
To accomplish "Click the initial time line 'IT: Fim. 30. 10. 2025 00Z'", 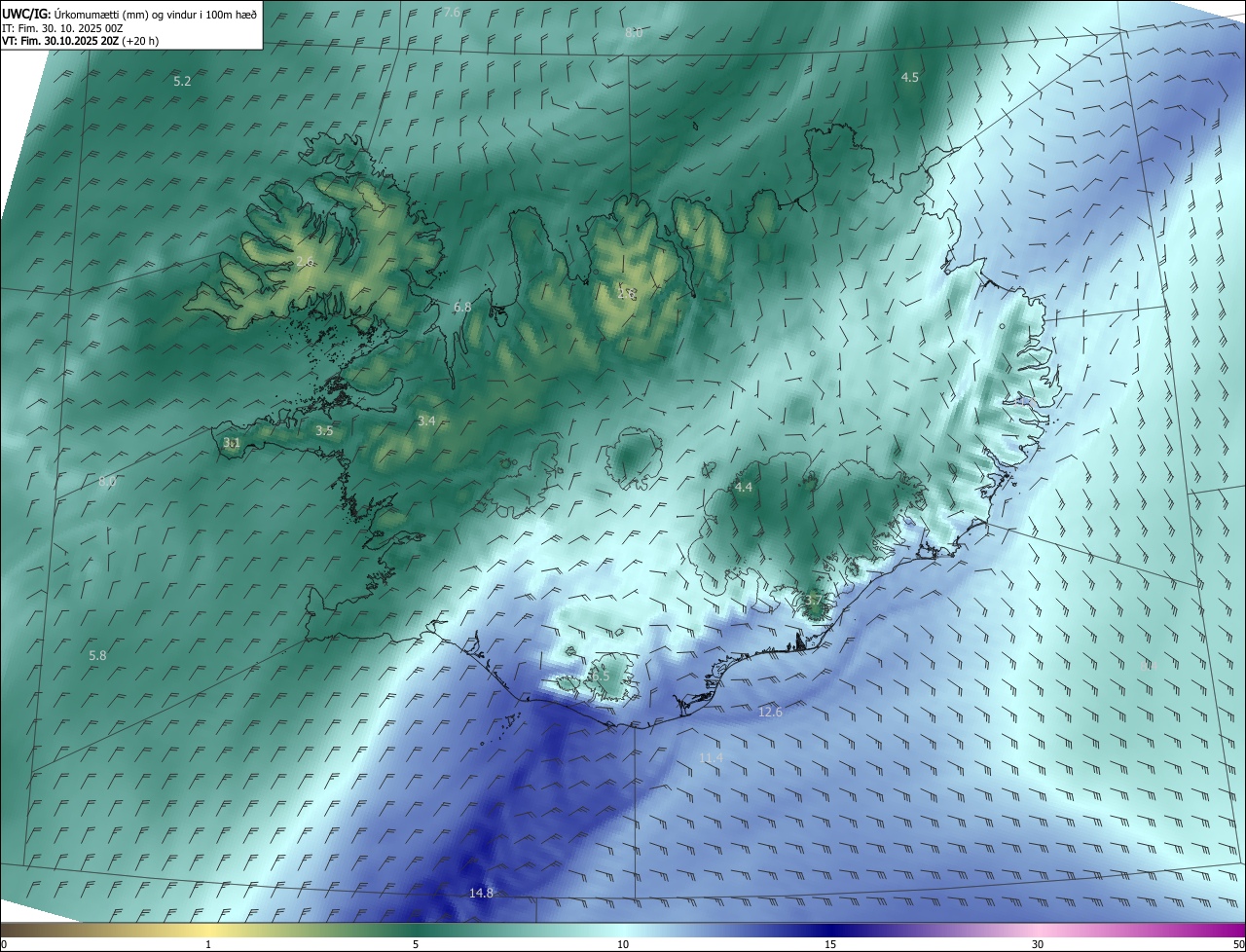I will [62, 28].
